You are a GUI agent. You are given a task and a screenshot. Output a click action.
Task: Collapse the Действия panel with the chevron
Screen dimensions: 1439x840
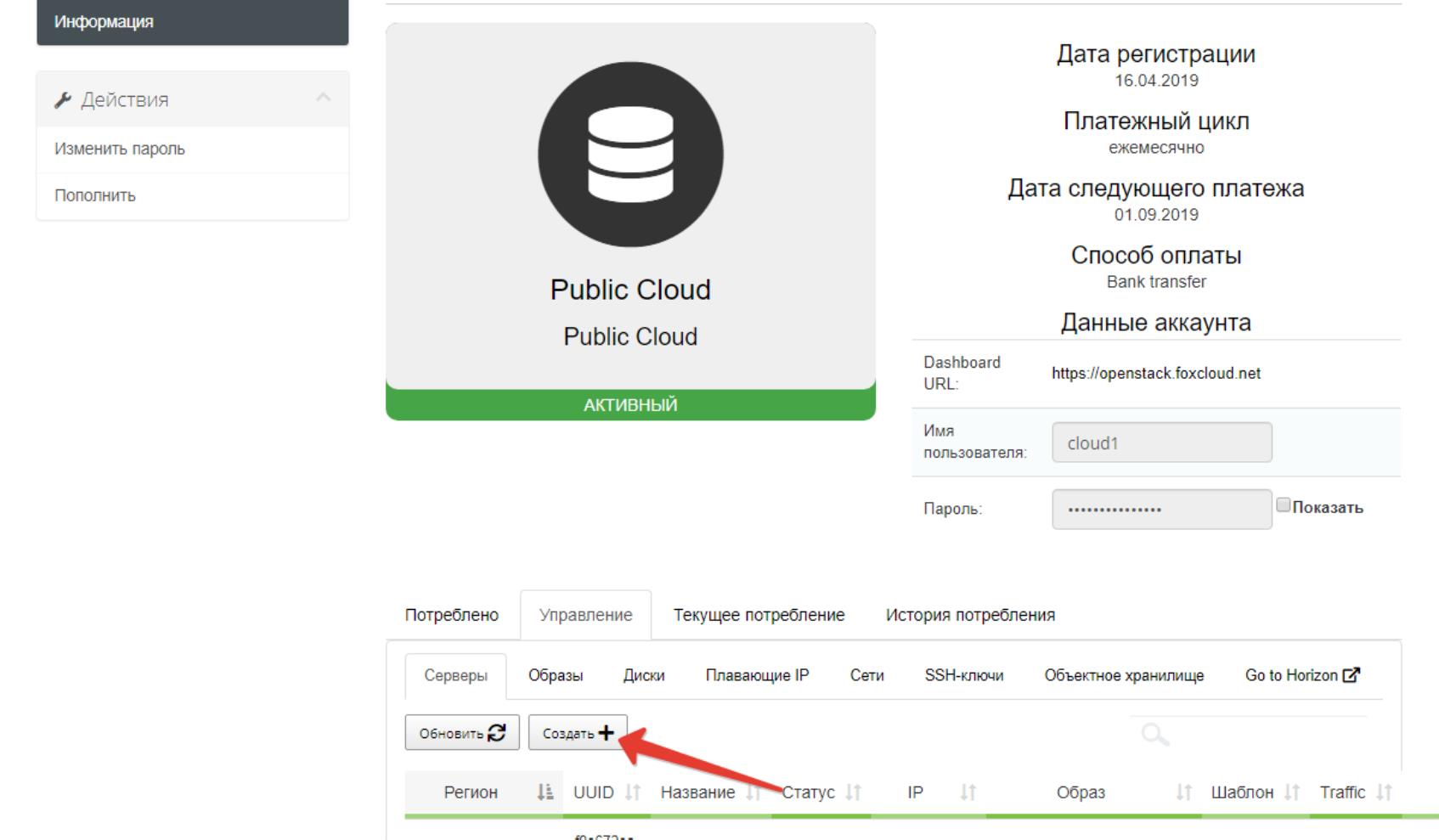pyautogui.click(x=323, y=98)
